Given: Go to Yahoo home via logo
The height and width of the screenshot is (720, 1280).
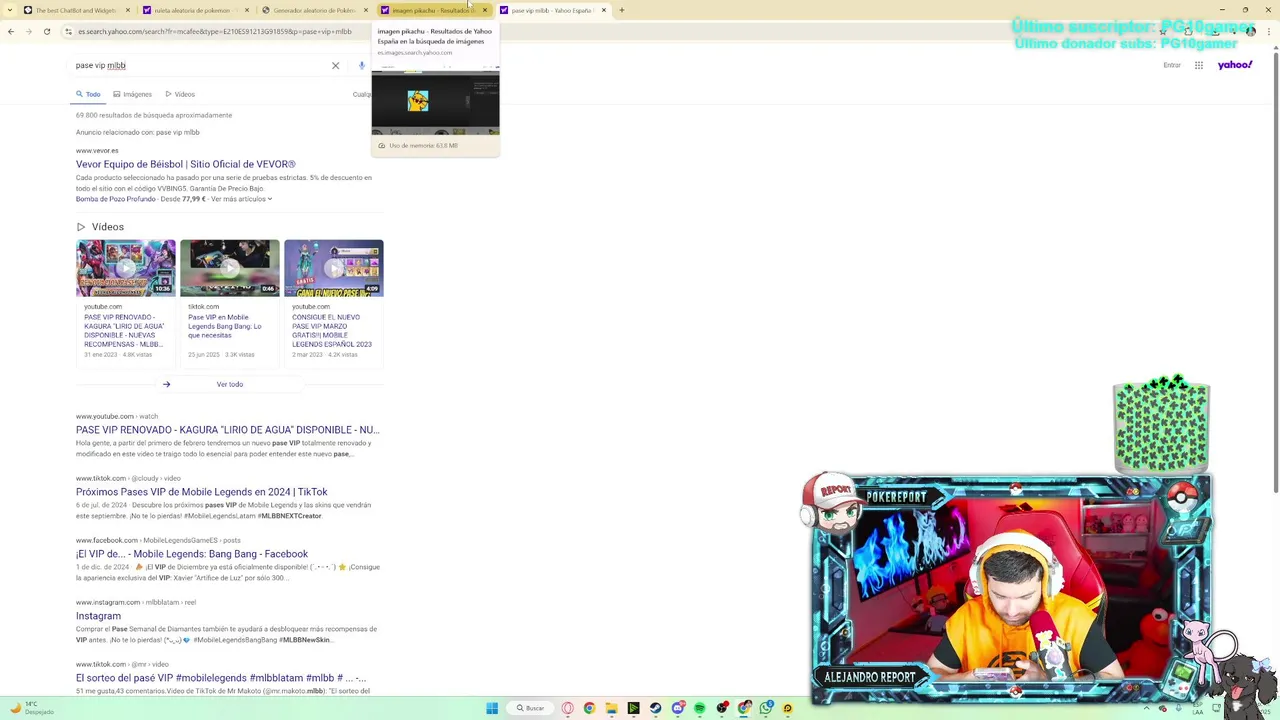Looking at the screenshot, I should pos(1235,65).
